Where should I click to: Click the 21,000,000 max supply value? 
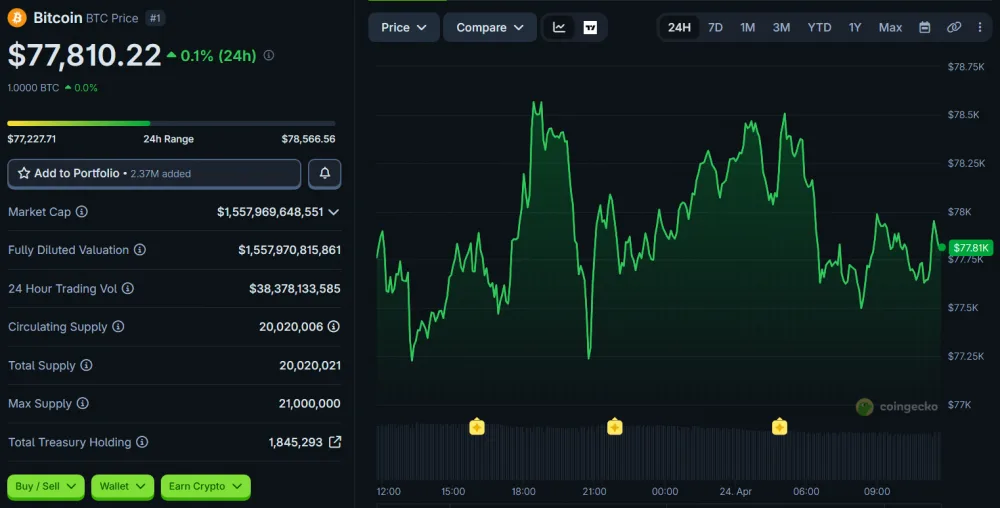(309, 403)
